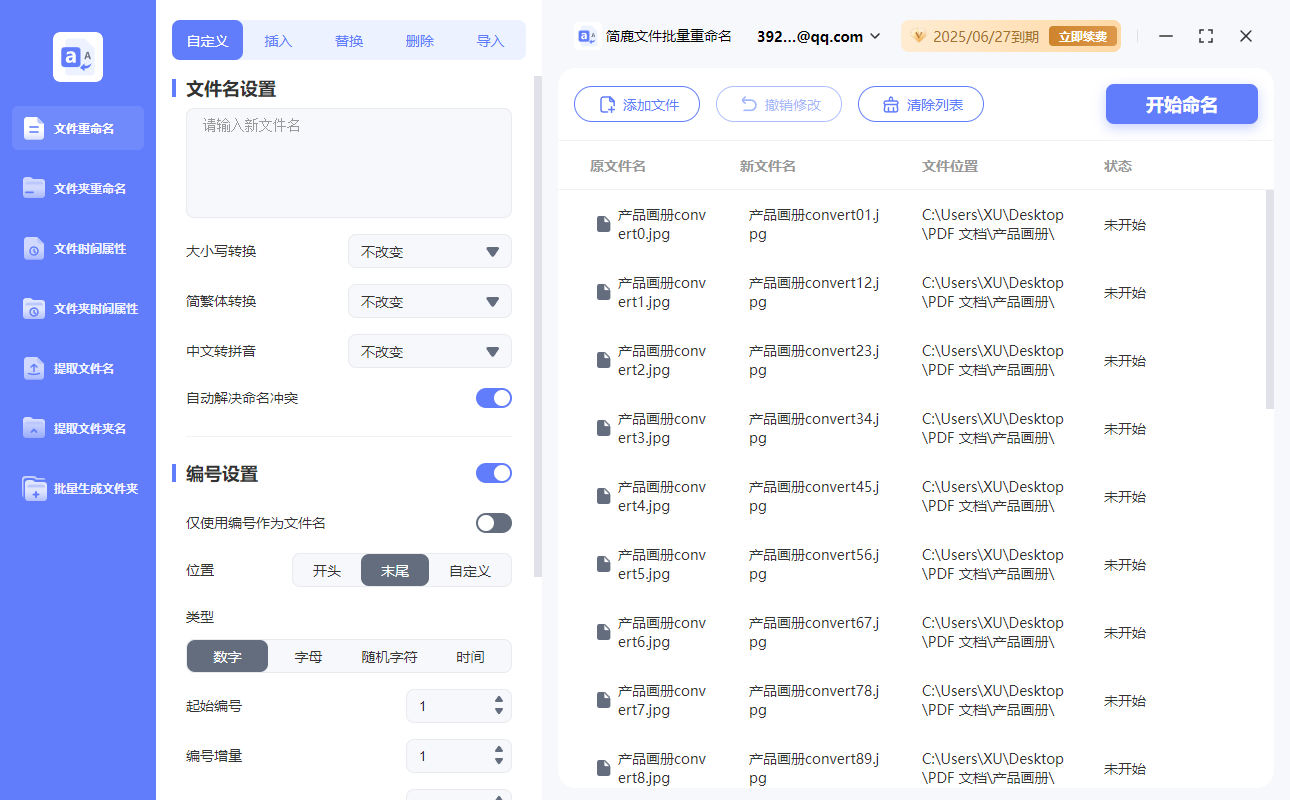1290x800 pixels.
Task: Type a name in the 请输入新文件名 field
Action: coord(348,160)
